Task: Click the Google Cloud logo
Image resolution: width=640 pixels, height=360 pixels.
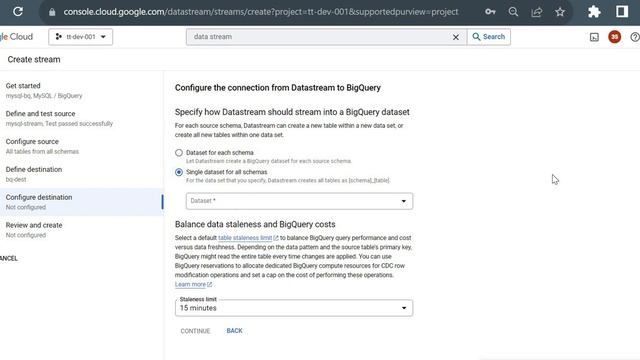Action: coord(16,37)
